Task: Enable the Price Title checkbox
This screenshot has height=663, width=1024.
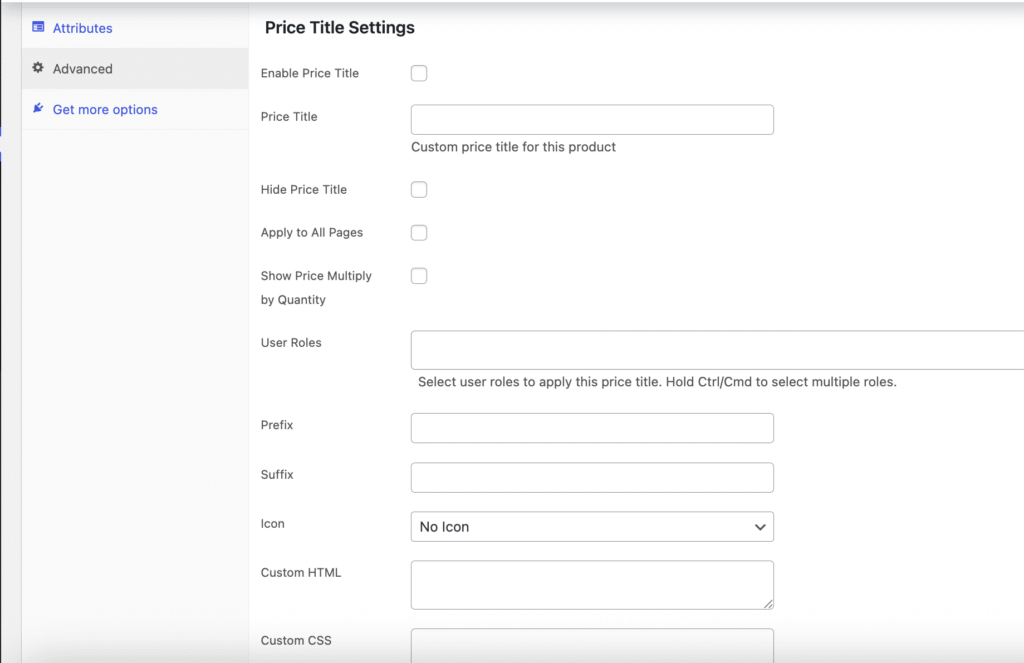Action: (419, 73)
